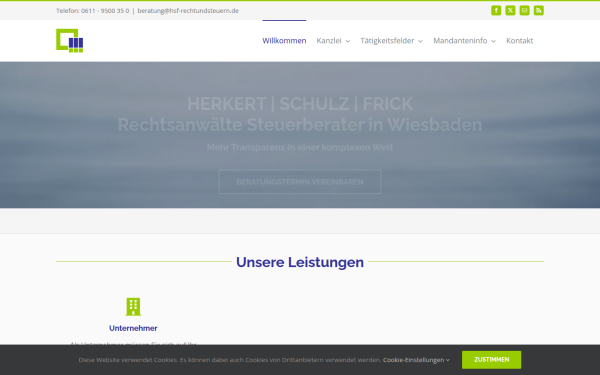Click the beratung@hsf-rechtundsteuern.de email link
Viewport: 600px width, 375px height.
(x=188, y=11)
